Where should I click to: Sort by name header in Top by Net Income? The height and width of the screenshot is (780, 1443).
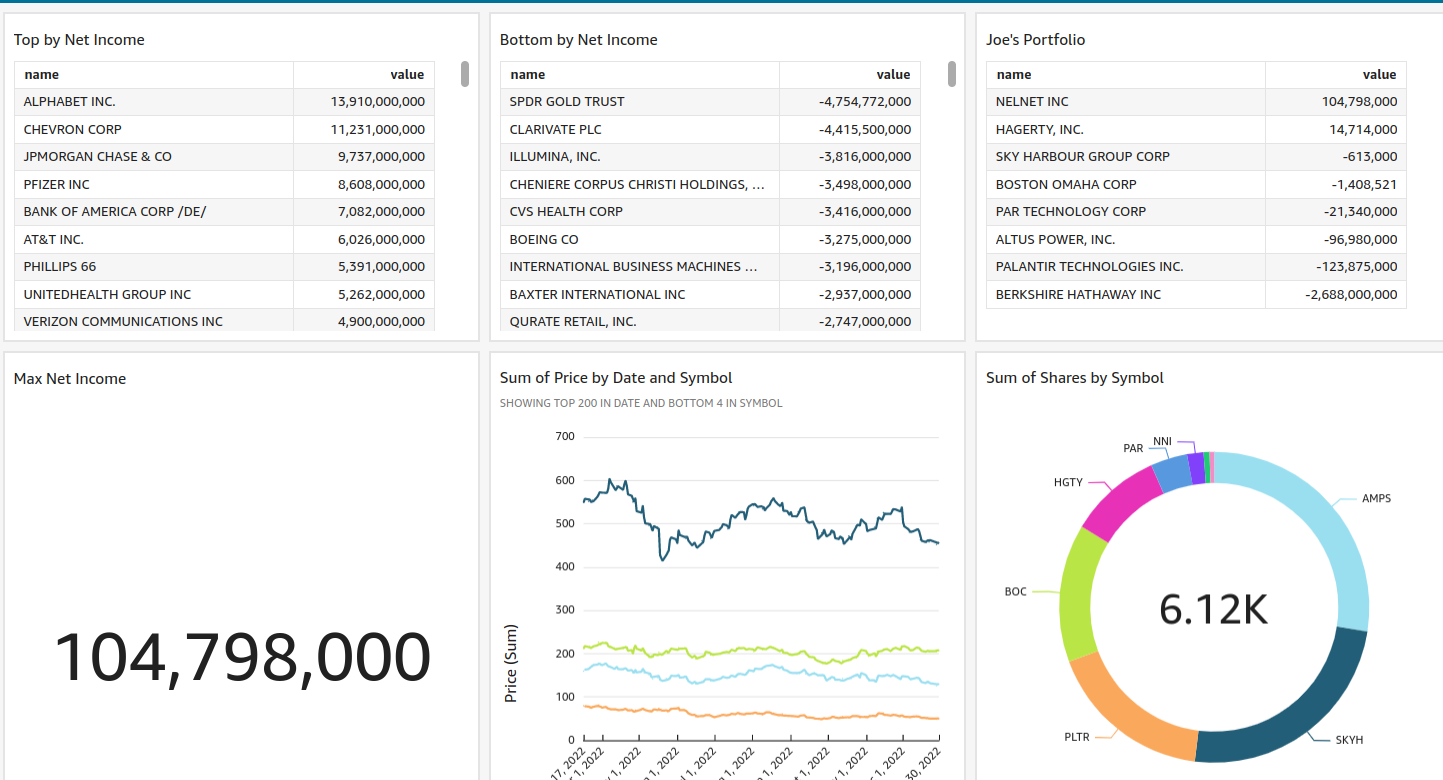point(154,75)
